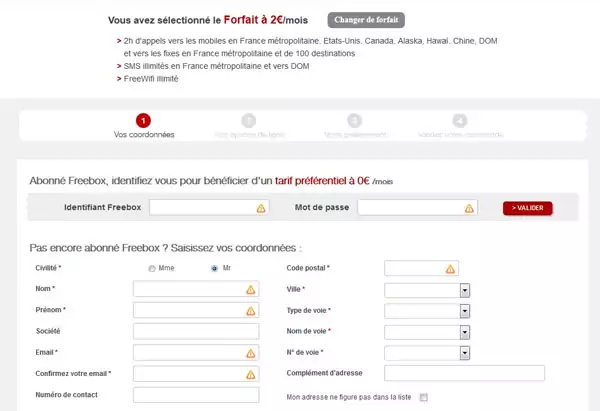Screen dimensions: 600x411
Task: Click the red Valider button
Action: 527,208
